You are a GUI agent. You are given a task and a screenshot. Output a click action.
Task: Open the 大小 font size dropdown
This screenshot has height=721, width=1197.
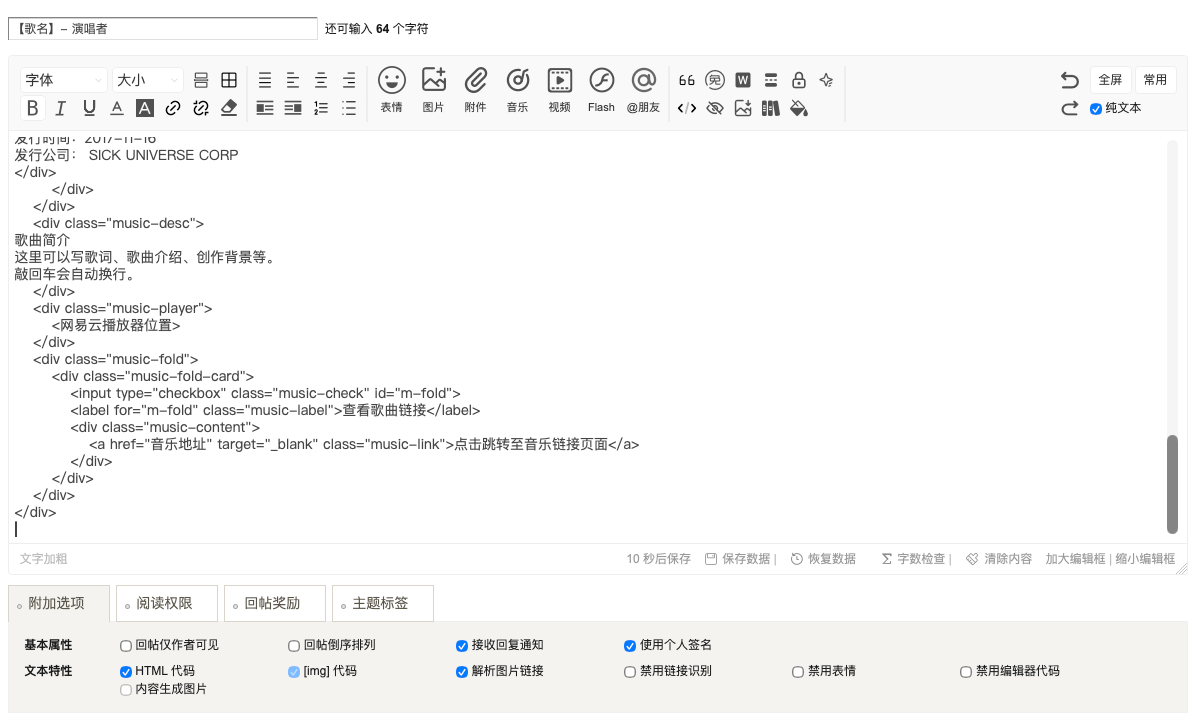click(147, 80)
